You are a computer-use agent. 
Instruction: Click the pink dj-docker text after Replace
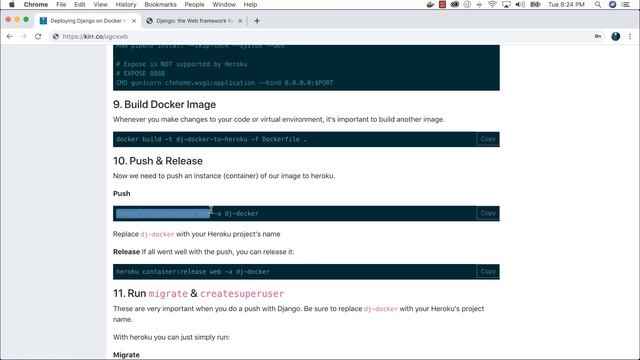tap(157, 234)
